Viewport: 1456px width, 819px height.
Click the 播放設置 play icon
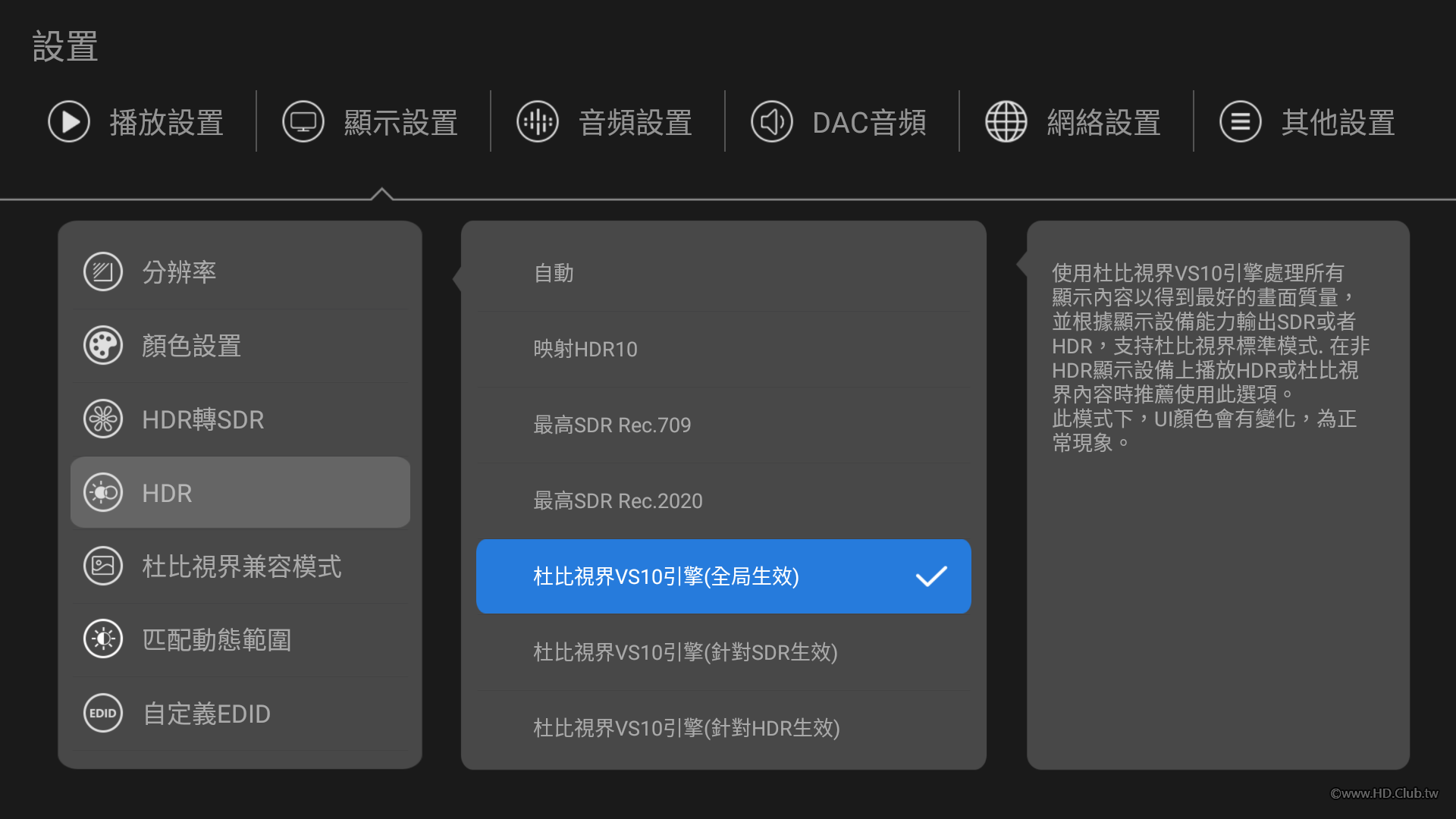coord(69,121)
